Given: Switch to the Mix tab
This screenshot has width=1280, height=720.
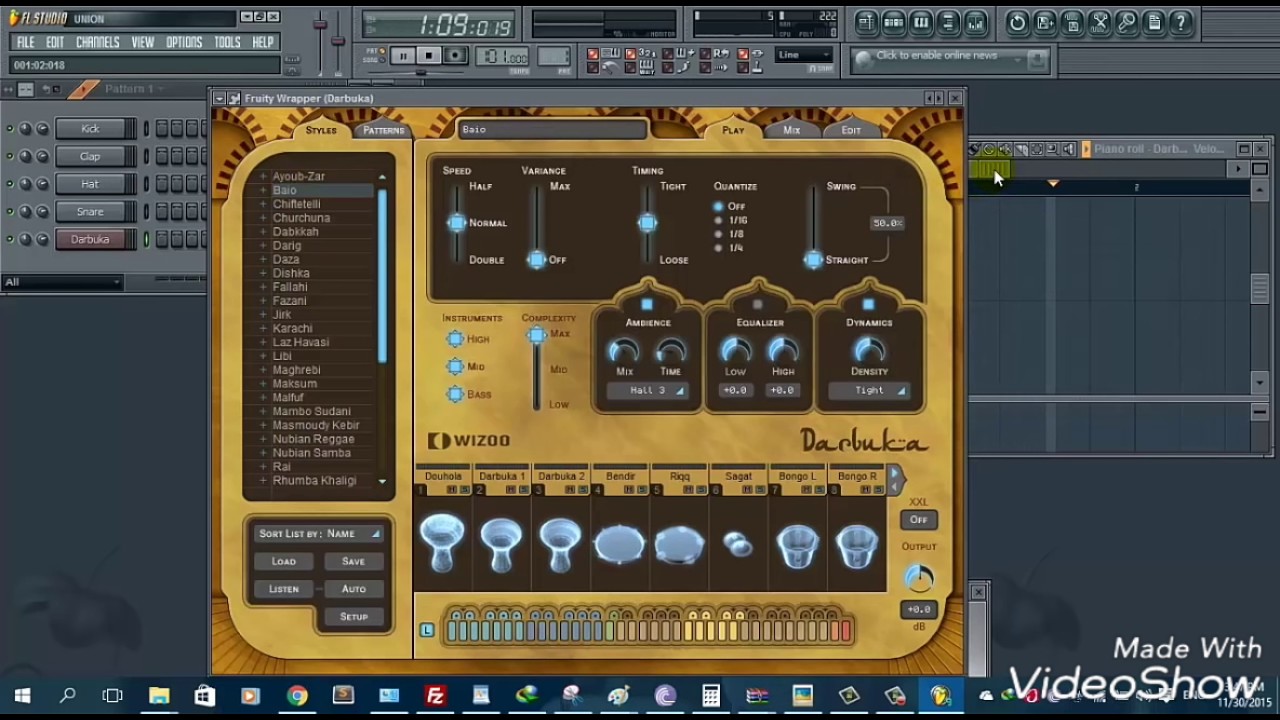Looking at the screenshot, I should click(x=791, y=130).
